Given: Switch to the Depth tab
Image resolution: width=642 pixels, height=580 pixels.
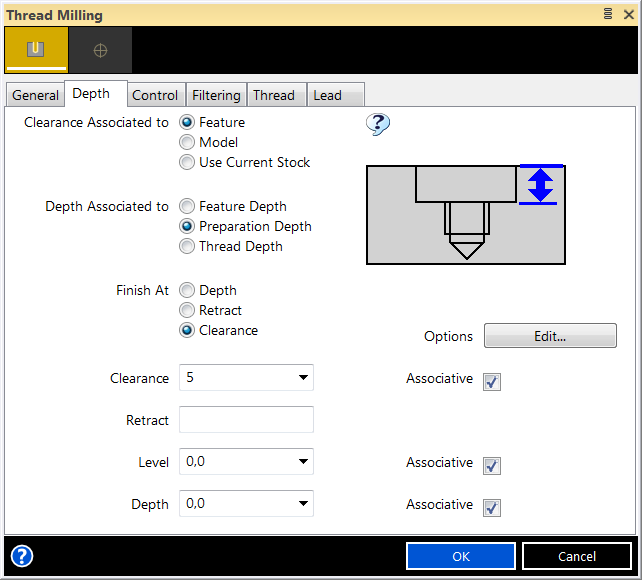Looking at the screenshot, I should (96, 94).
